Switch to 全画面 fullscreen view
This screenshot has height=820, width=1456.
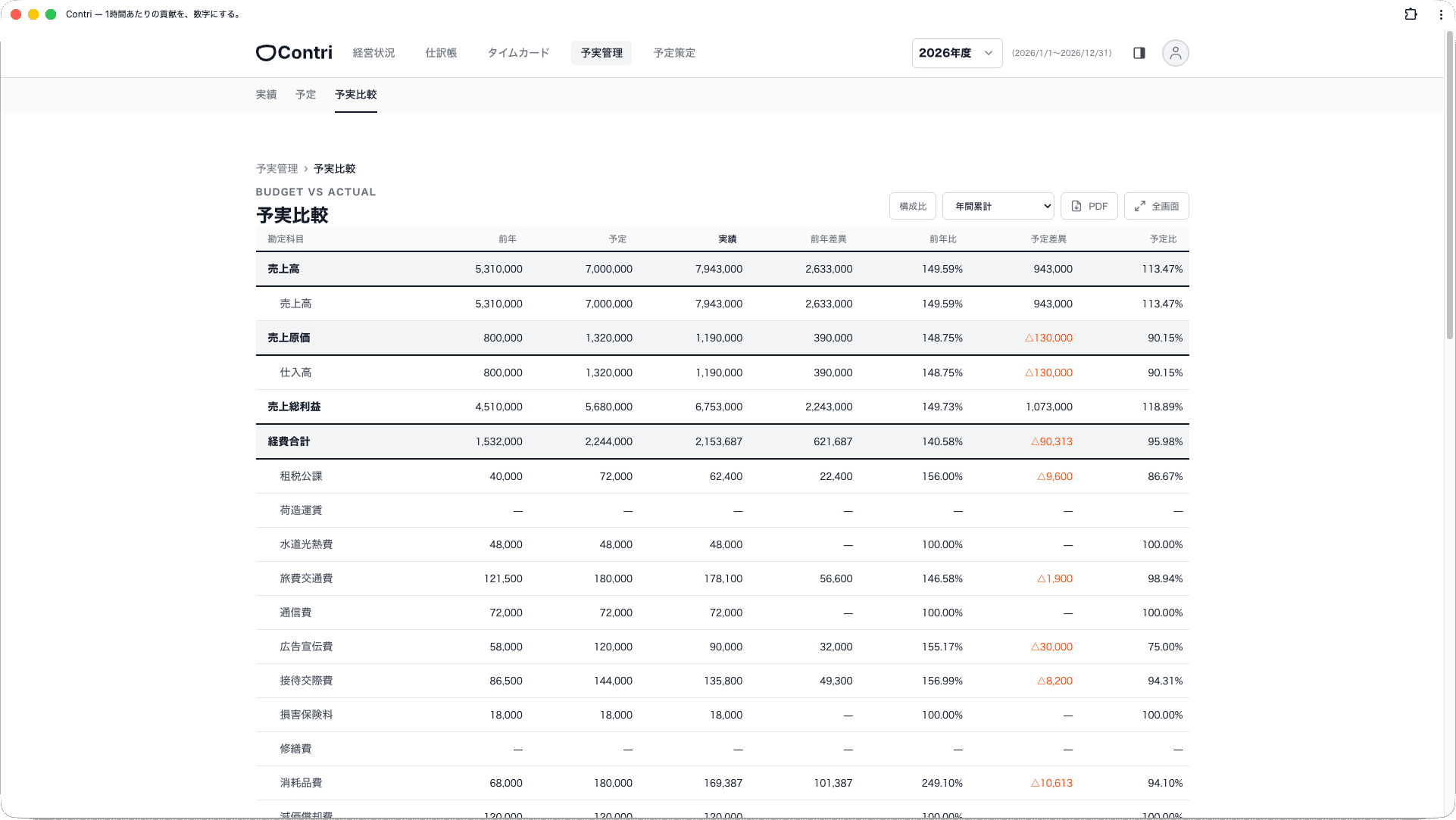(1156, 206)
